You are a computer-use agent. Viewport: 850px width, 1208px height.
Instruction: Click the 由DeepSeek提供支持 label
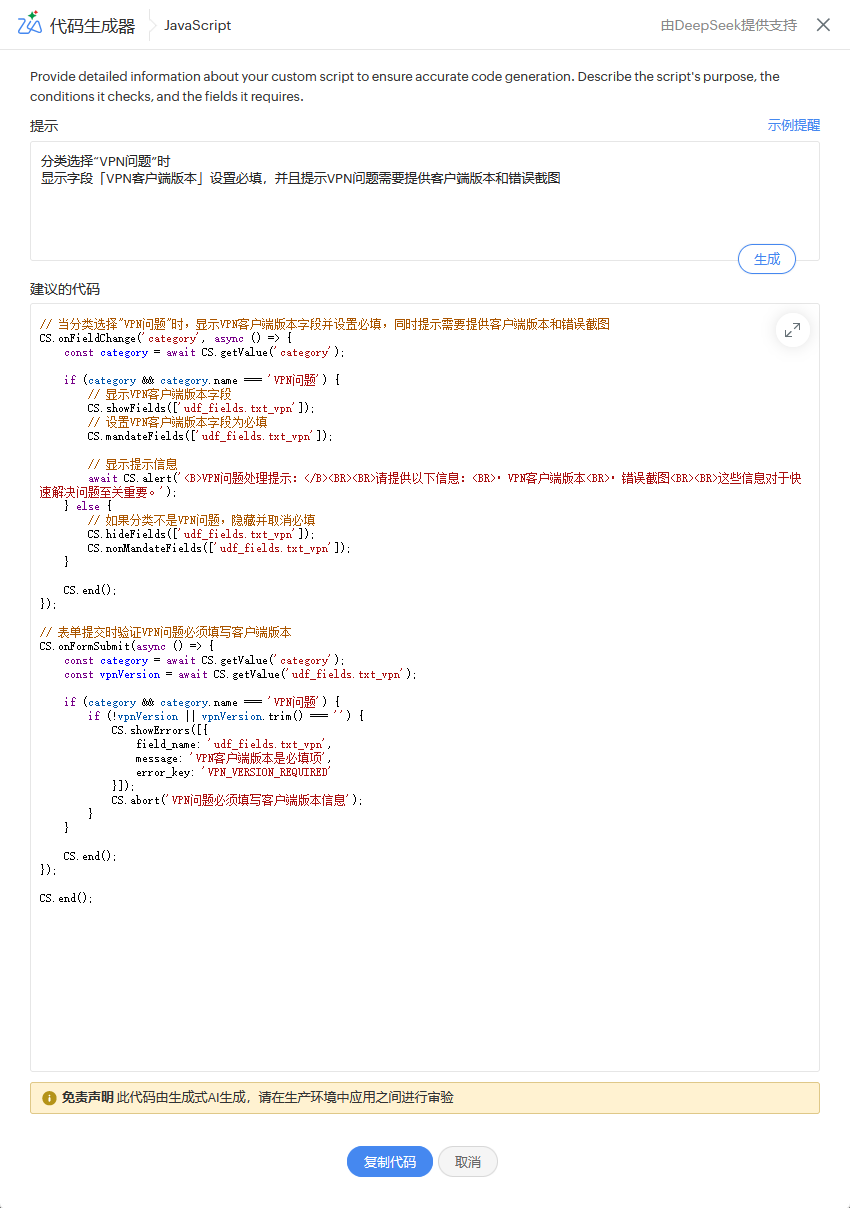tap(728, 25)
